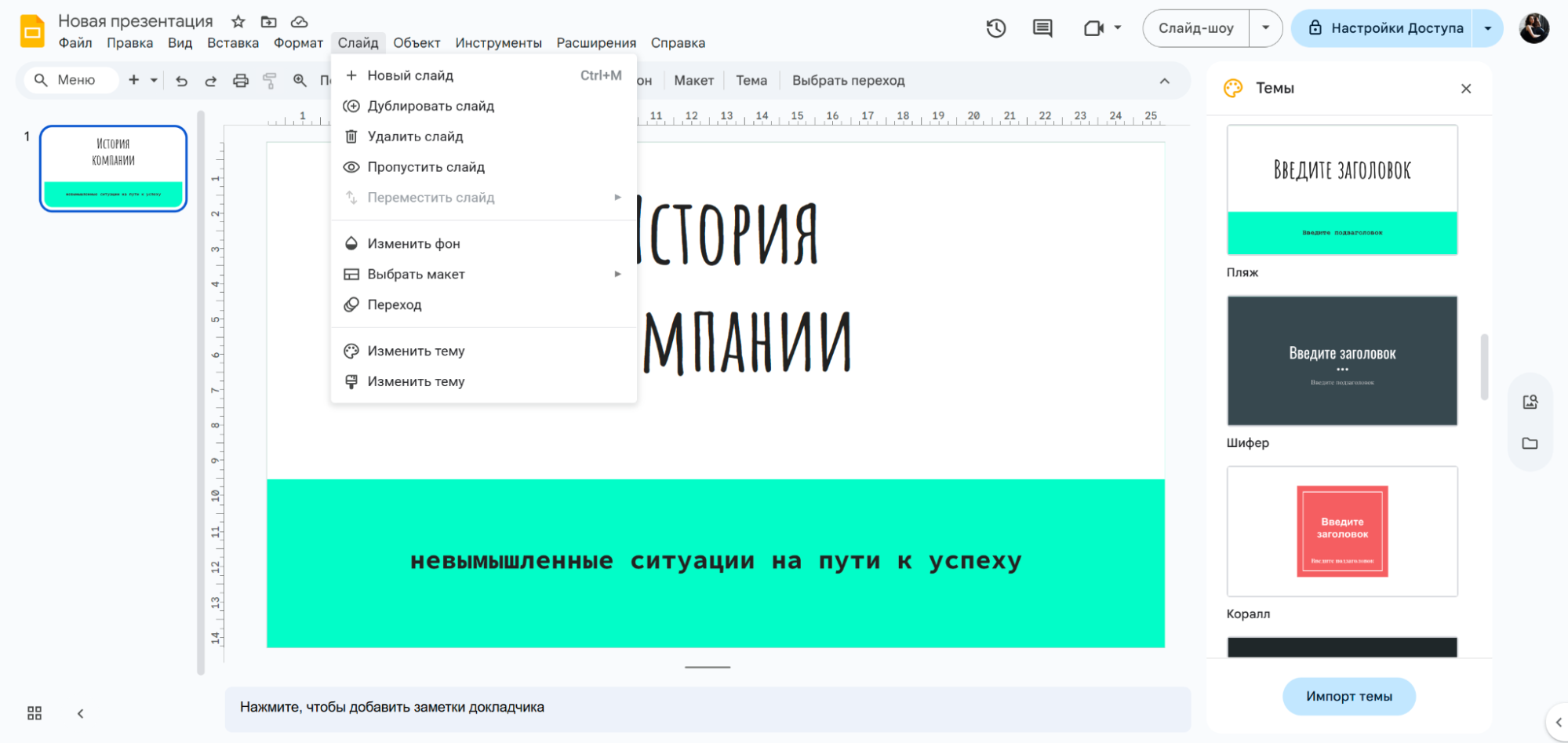
Task: Open the Вставка menu
Action: [x=232, y=43]
